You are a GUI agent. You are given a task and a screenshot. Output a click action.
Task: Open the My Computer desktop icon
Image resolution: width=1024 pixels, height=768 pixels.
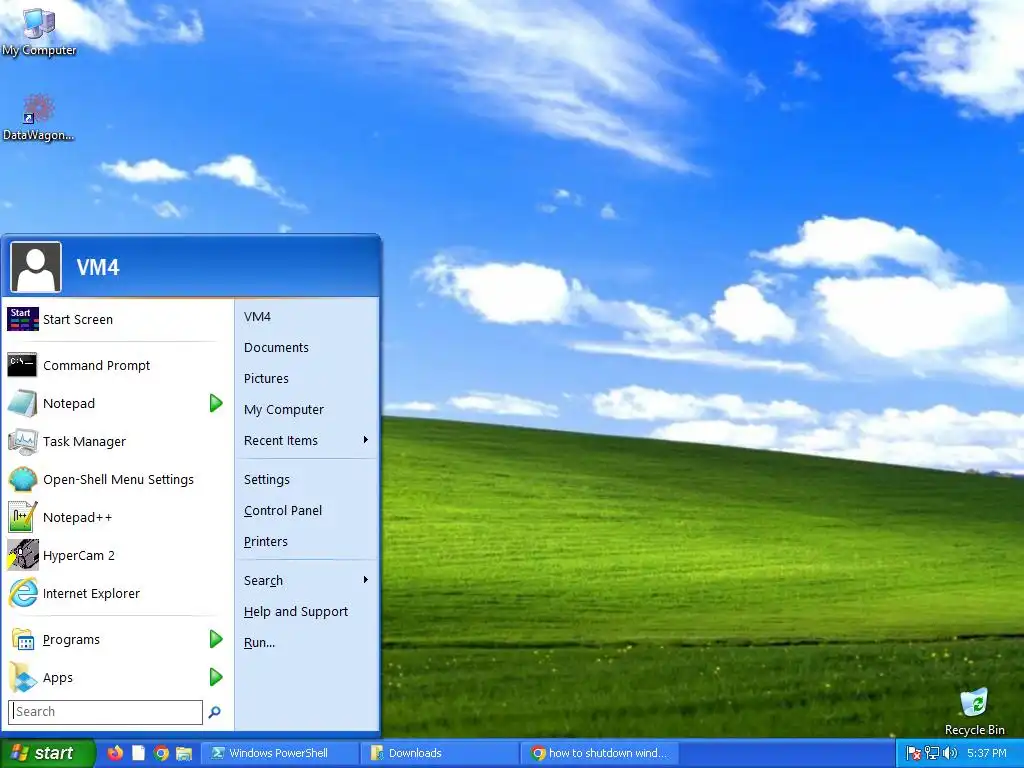point(39,31)
